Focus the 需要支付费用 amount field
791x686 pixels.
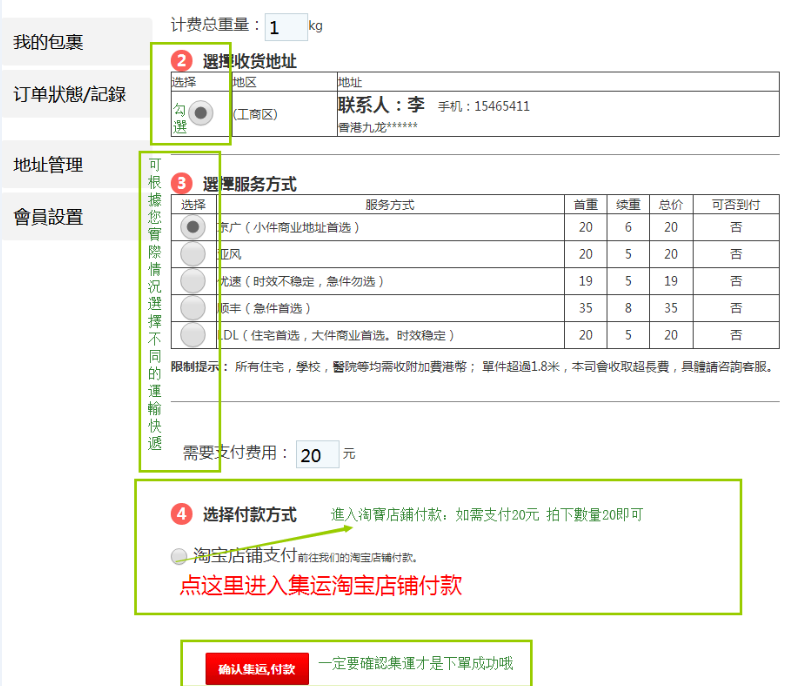(317, 454)
